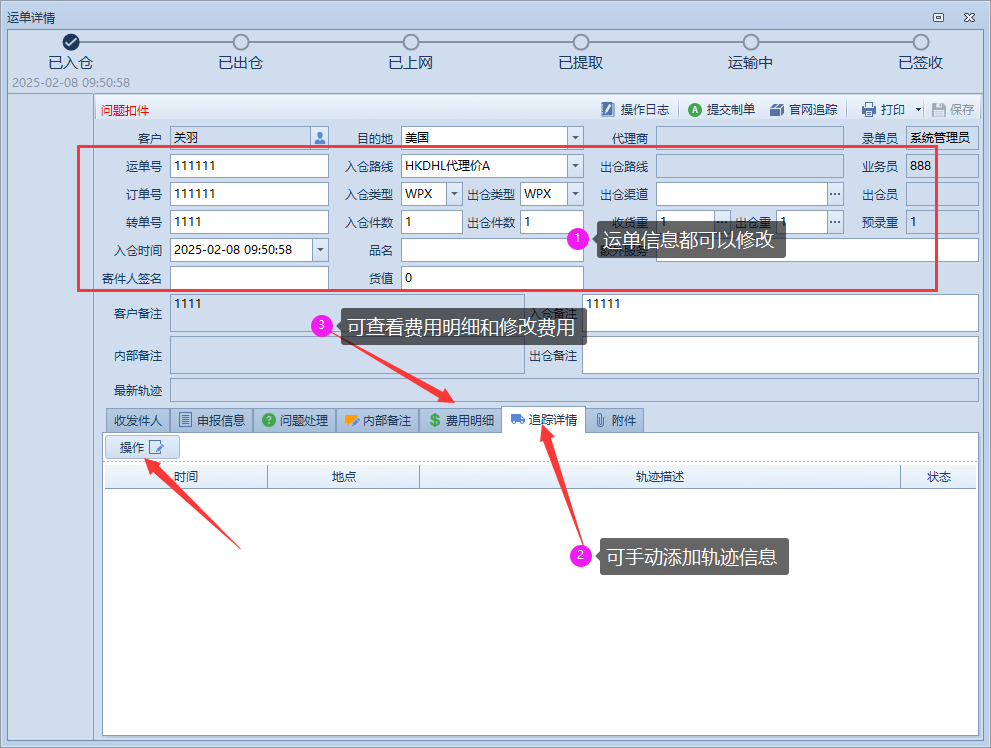Open the 入仓路线 route dropdown

coord(575,166)
